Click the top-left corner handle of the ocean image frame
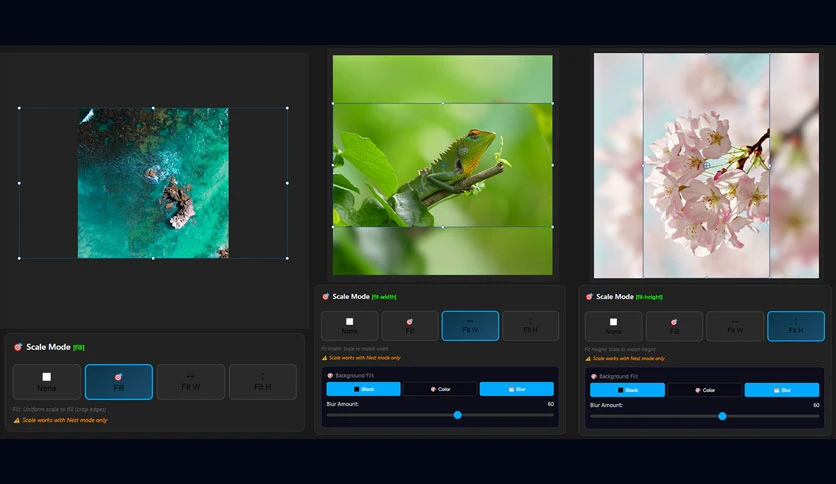Viewport: 836px width, 484px height. tap(19, 108)
